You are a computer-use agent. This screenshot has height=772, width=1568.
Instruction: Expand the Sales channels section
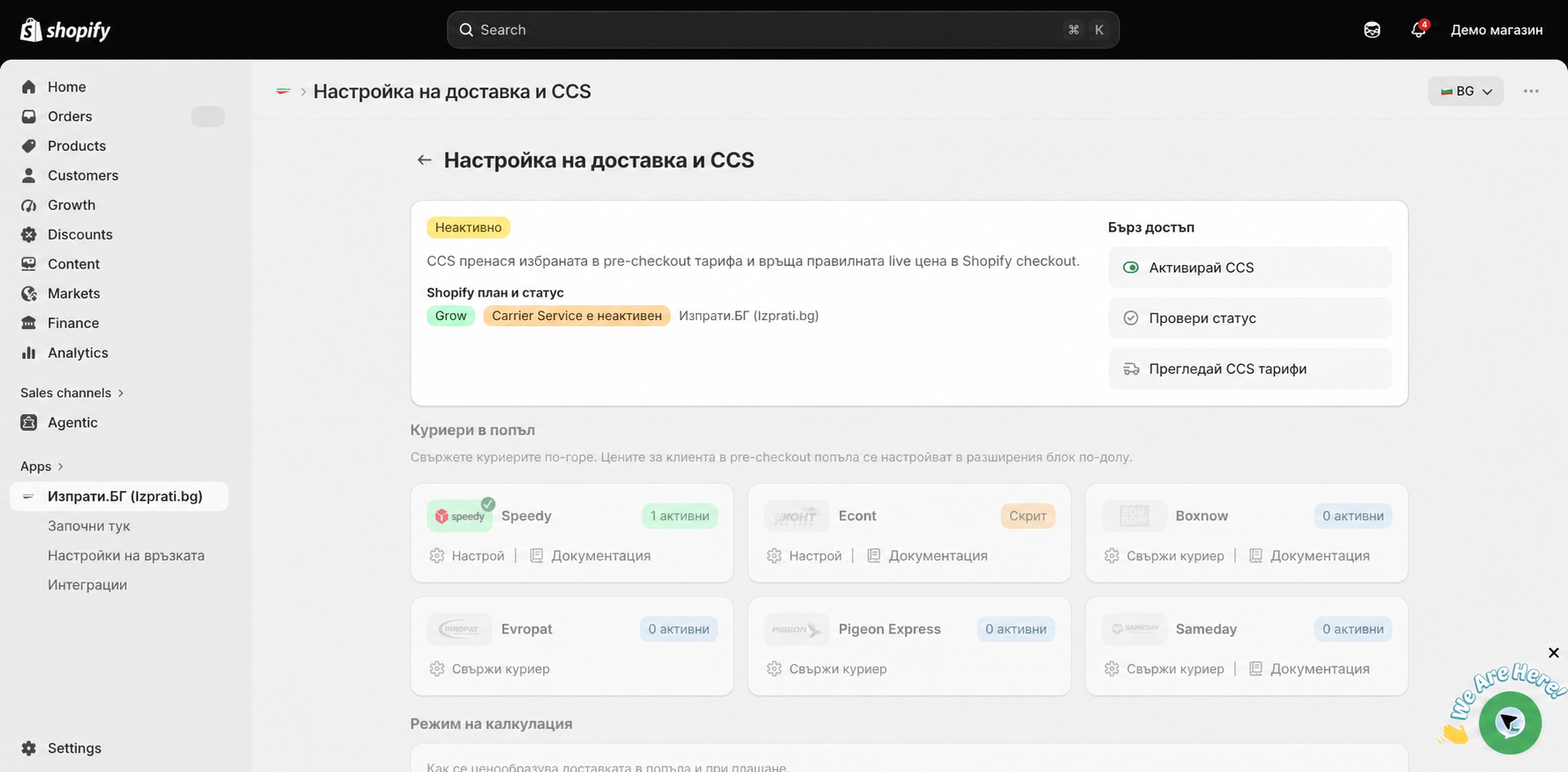point(72,393)
